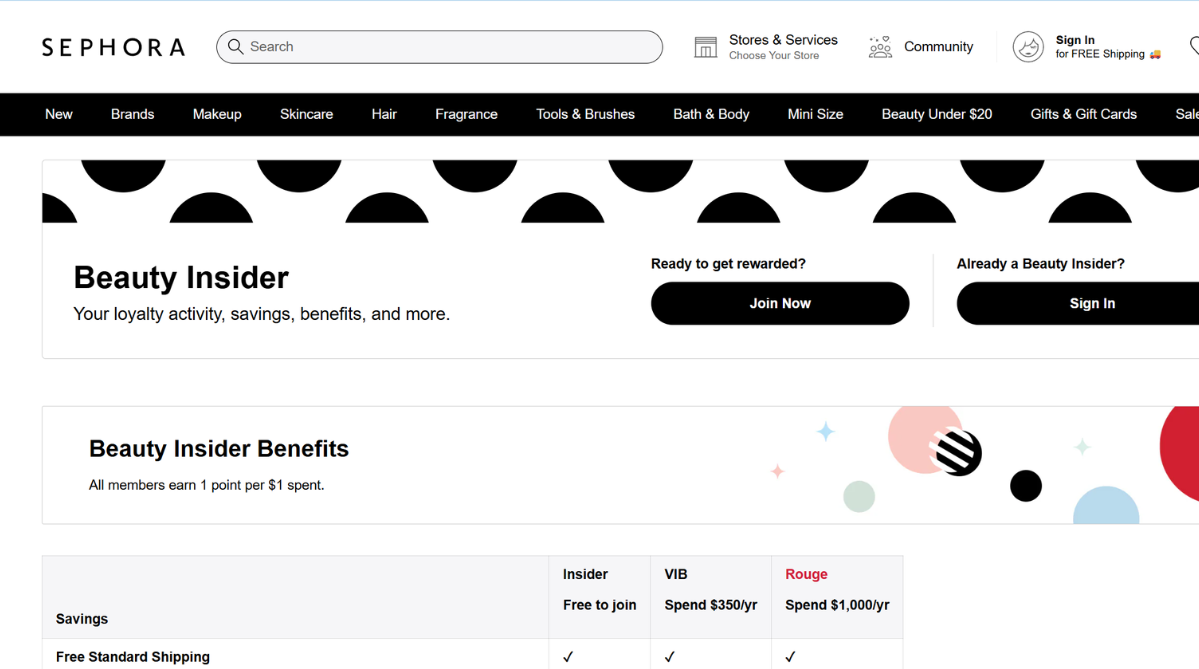
Task: Click Sign In for FREE Shipping
Action: [1108, 47]
